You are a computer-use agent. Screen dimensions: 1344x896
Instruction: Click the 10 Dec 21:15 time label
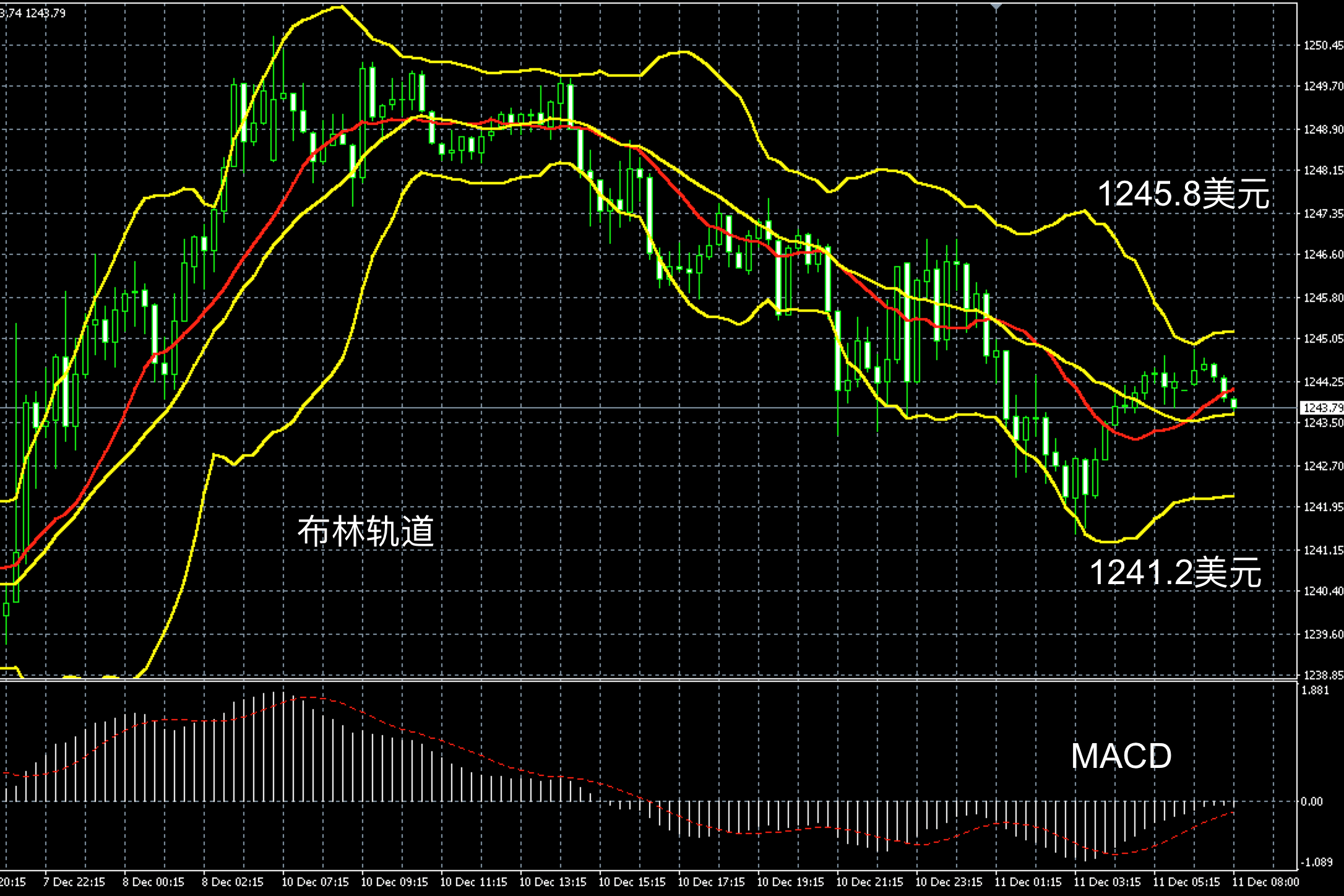tap(869, 882)
